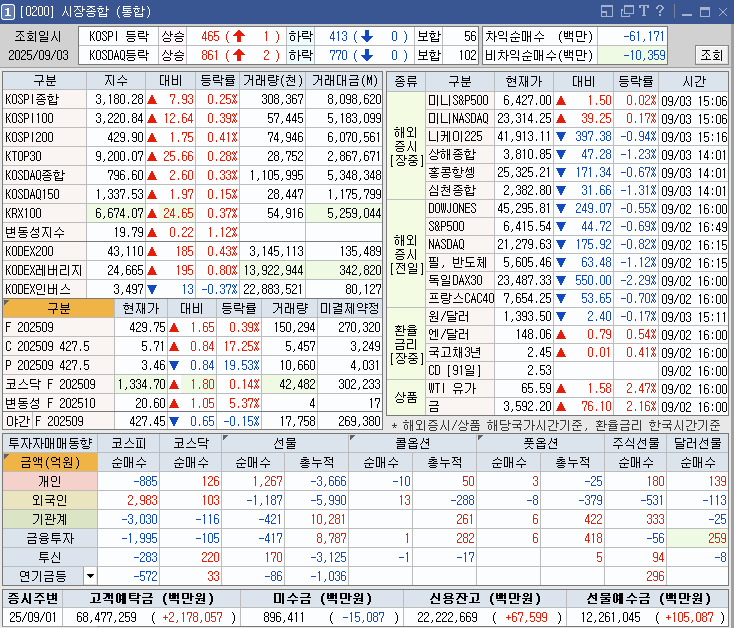734x628 pixels.
Task: Toggle the 금액(억원) unit header
Action: (x=50, y=462)
